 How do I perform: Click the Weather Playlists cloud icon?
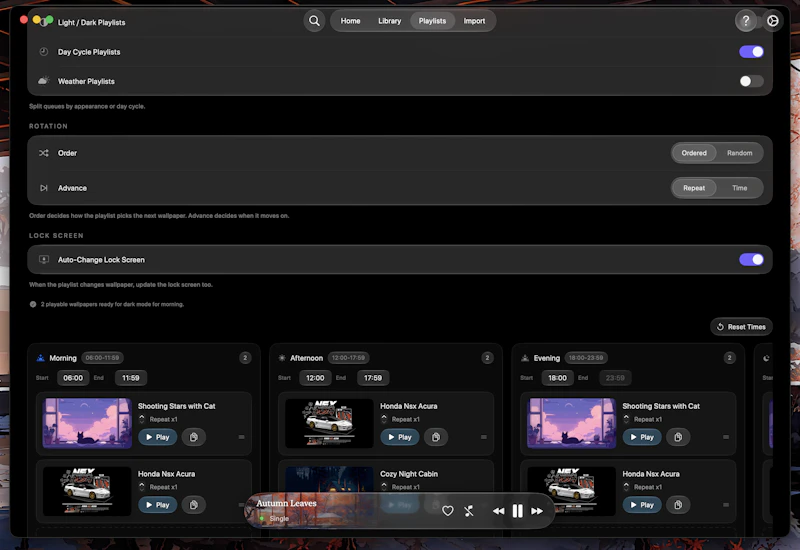[x=44, y=81]
